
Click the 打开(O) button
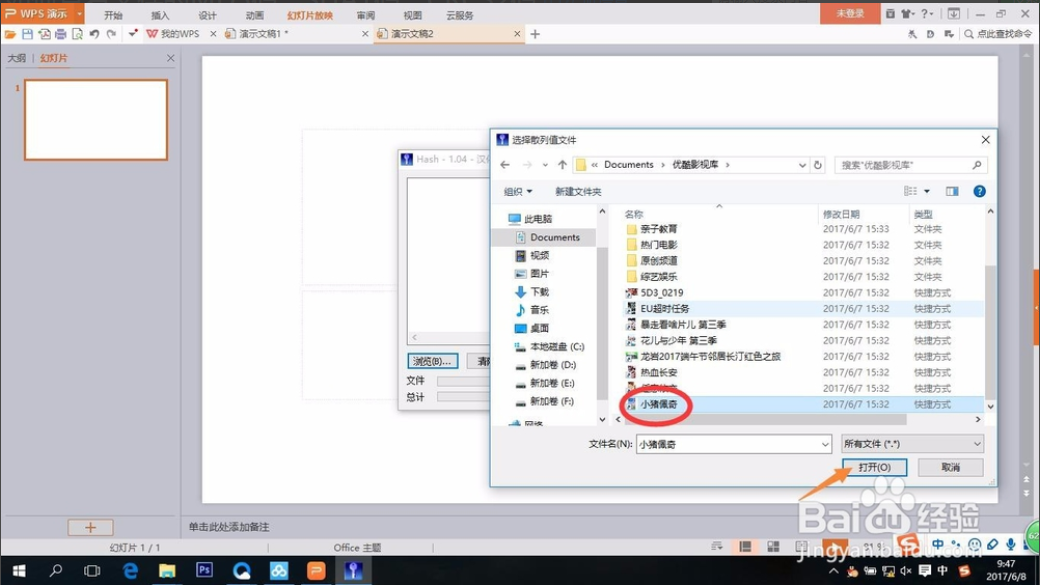(874, 467)
